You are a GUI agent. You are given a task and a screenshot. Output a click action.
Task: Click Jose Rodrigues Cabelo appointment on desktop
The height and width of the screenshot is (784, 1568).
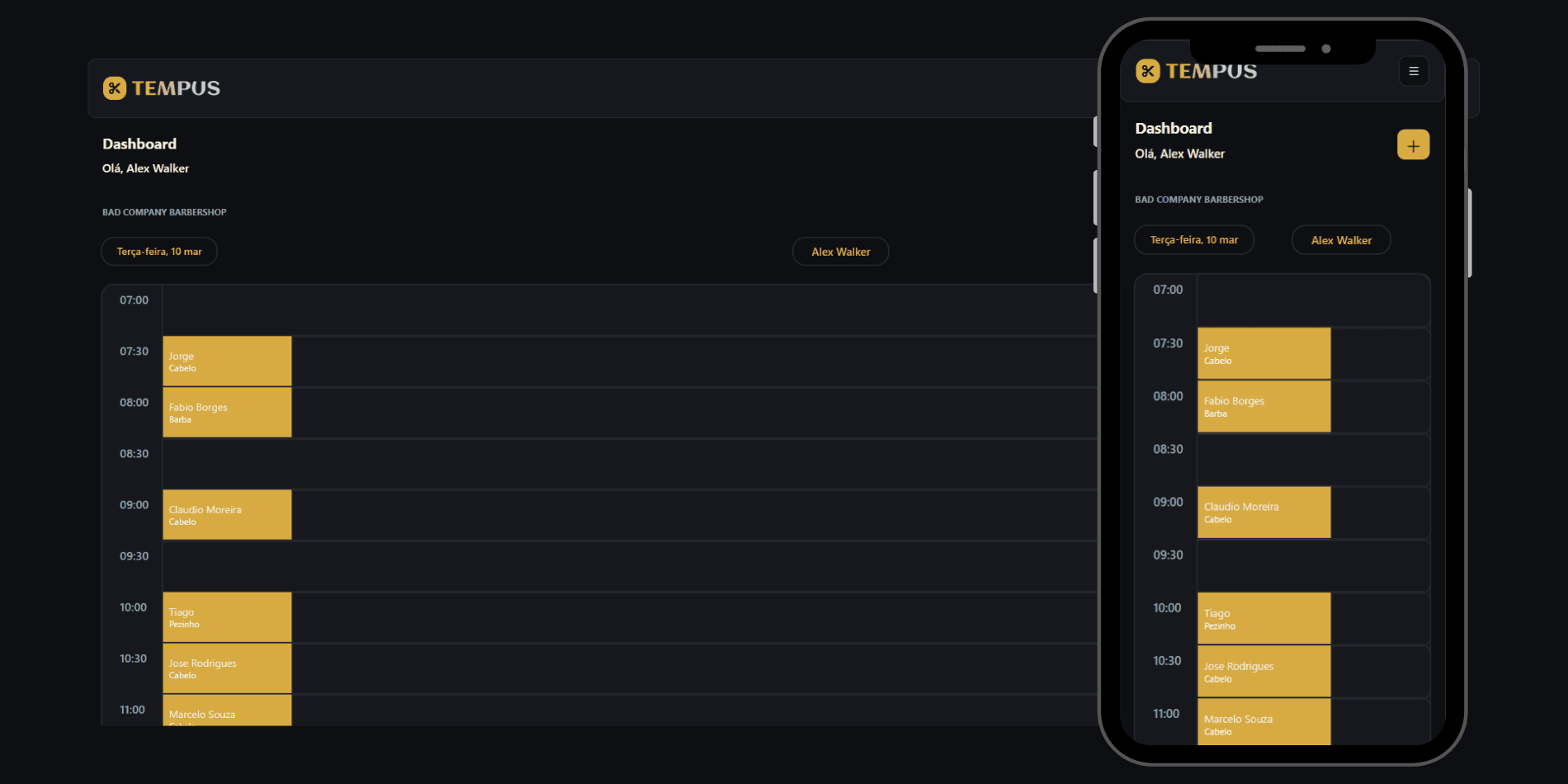click(227, 668)
